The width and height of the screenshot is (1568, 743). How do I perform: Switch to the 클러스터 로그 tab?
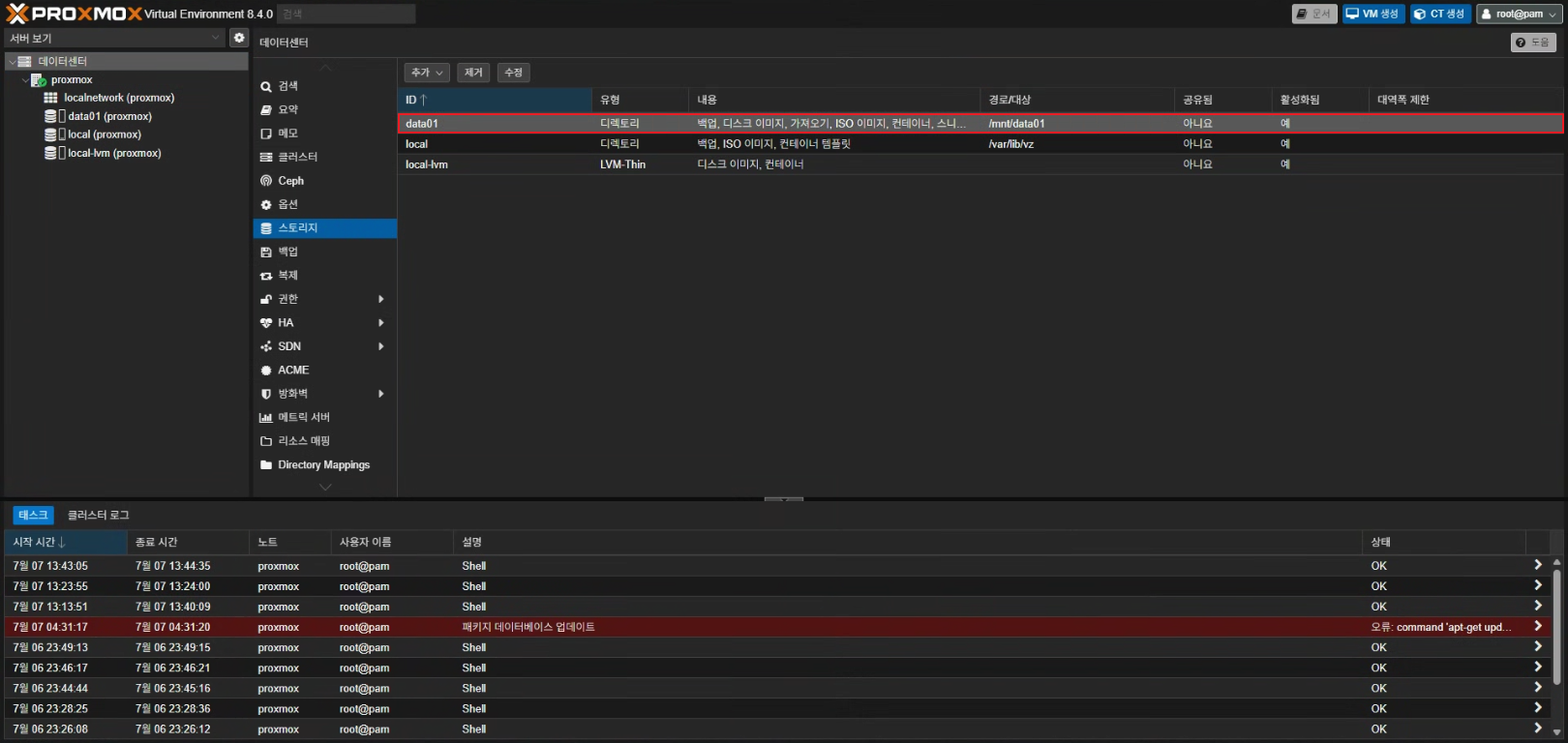(x=98, y=515)
